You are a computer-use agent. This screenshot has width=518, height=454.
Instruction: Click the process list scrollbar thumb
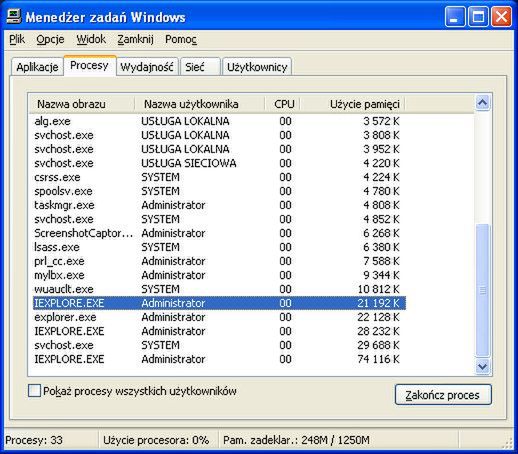coord(483,290)
